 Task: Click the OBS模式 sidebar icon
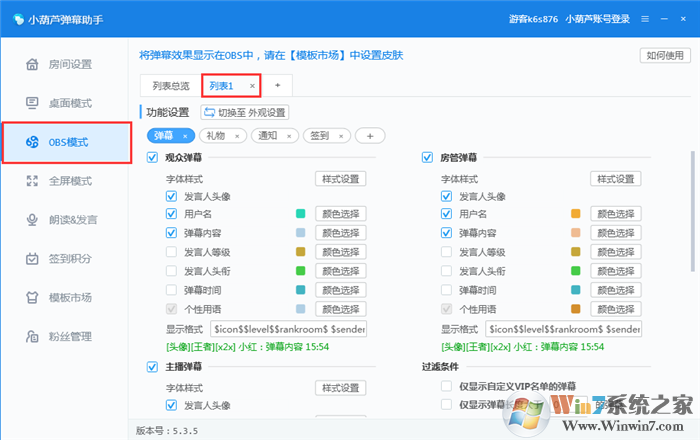[32, 142]
